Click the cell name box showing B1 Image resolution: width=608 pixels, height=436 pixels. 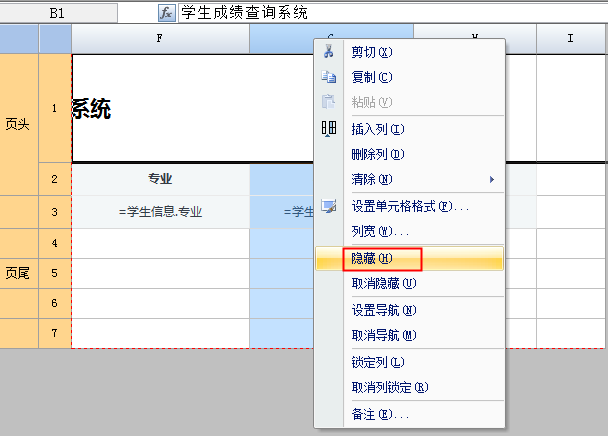pos(58,13)
